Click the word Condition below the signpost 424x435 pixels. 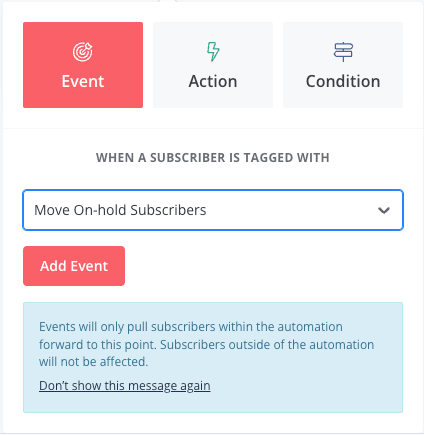click(x=343, y=81)
